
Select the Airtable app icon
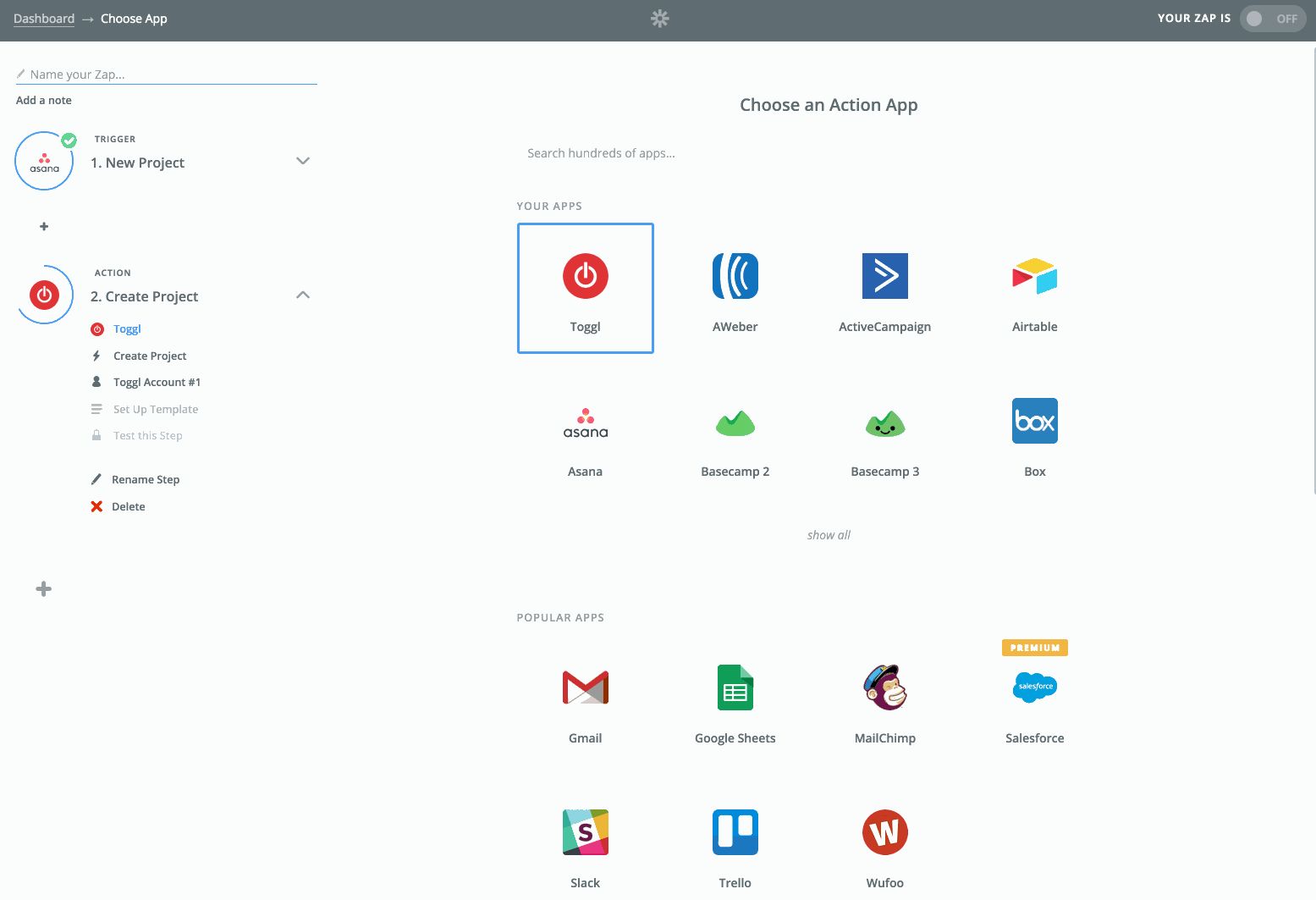point(1035,276)
